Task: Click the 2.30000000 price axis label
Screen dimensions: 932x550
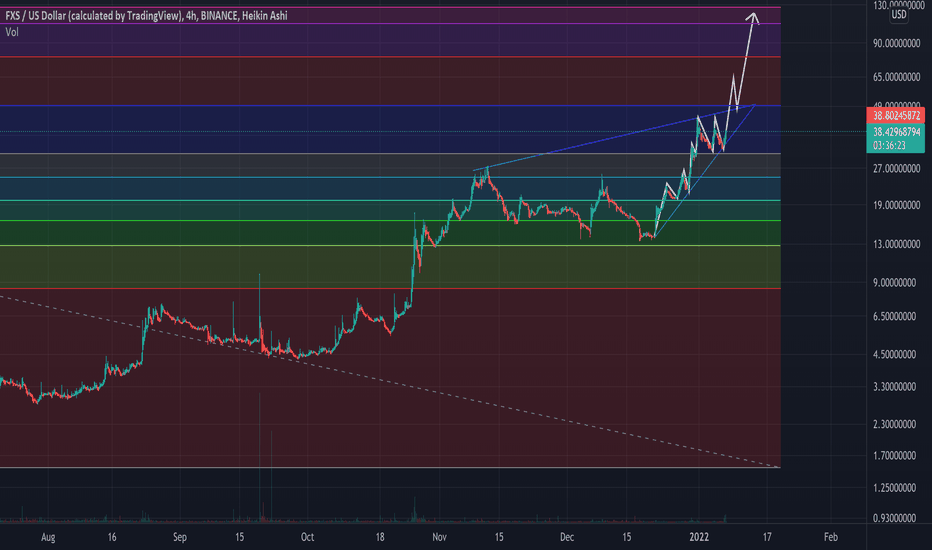Action: pyautogui.click(x=895, y=425)
